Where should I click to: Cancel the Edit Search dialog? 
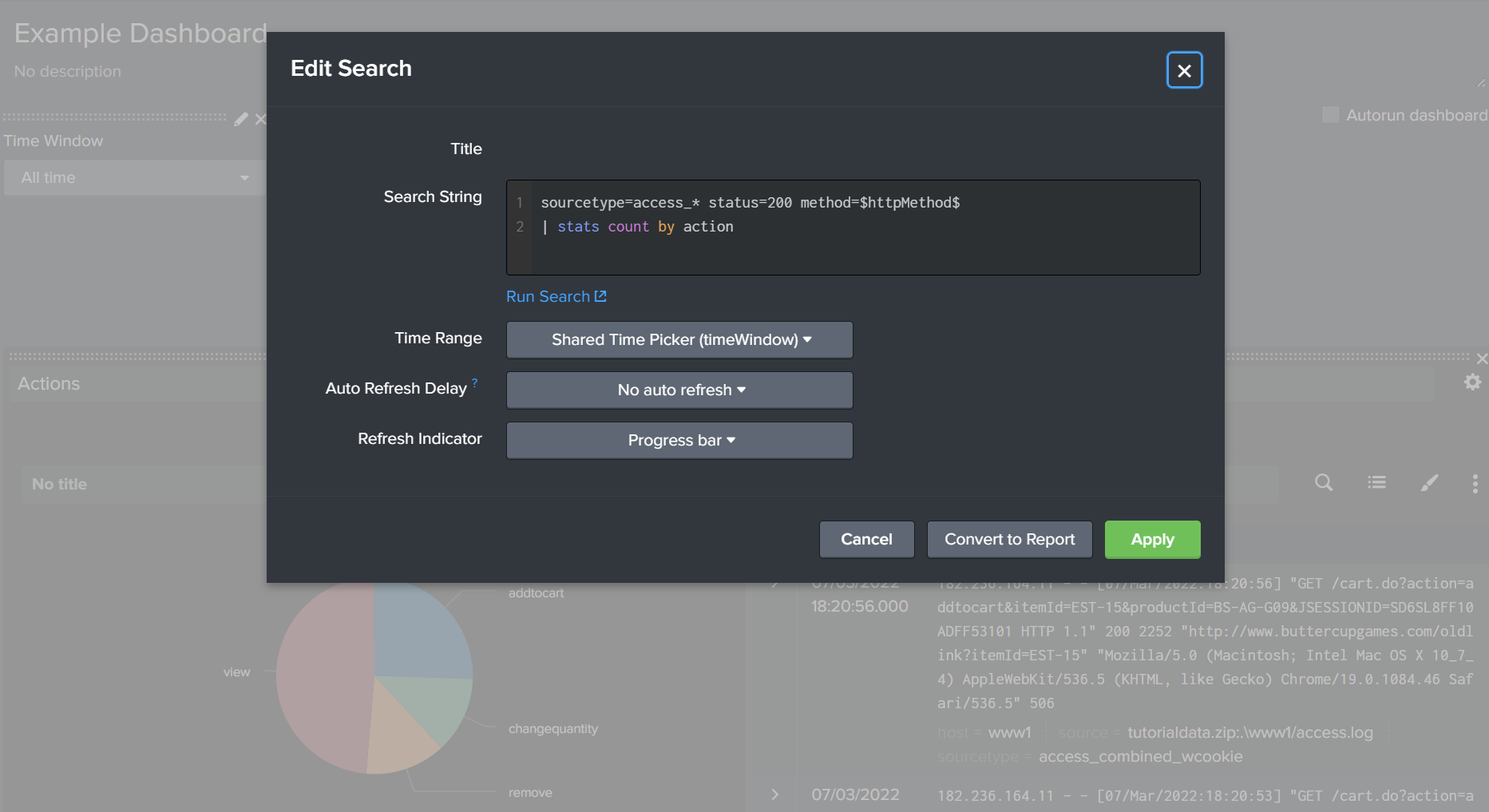click(x=866, y=539)
